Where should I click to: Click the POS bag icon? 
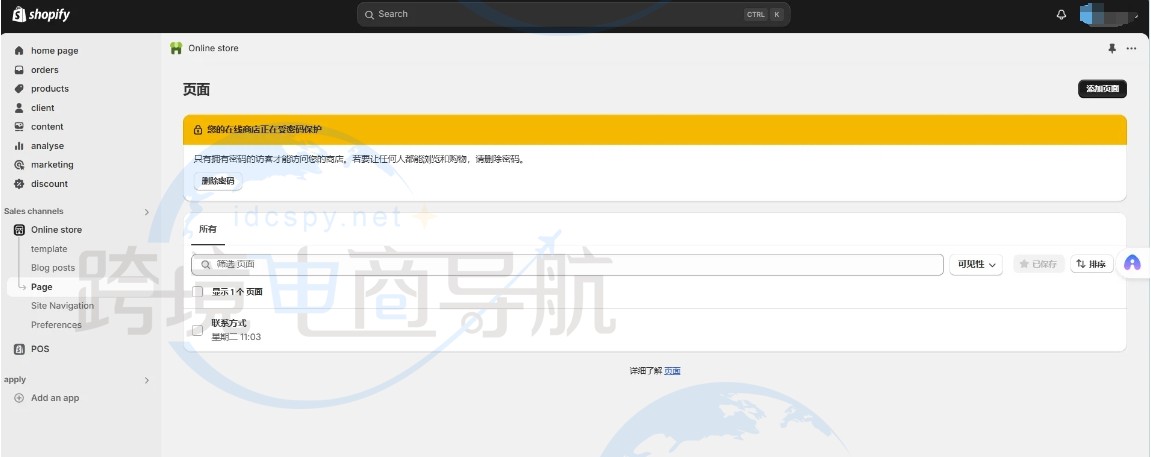tap(19, 349)
